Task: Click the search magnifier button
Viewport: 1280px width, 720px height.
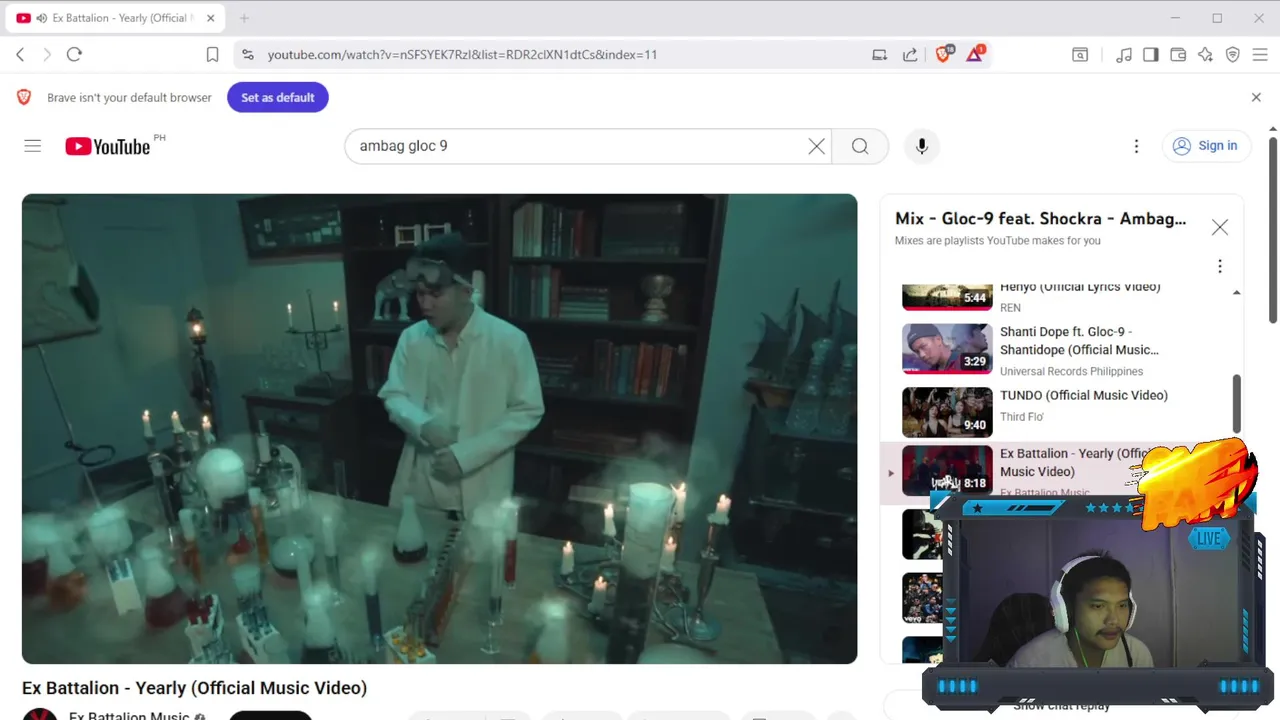Action: [860, 146]
